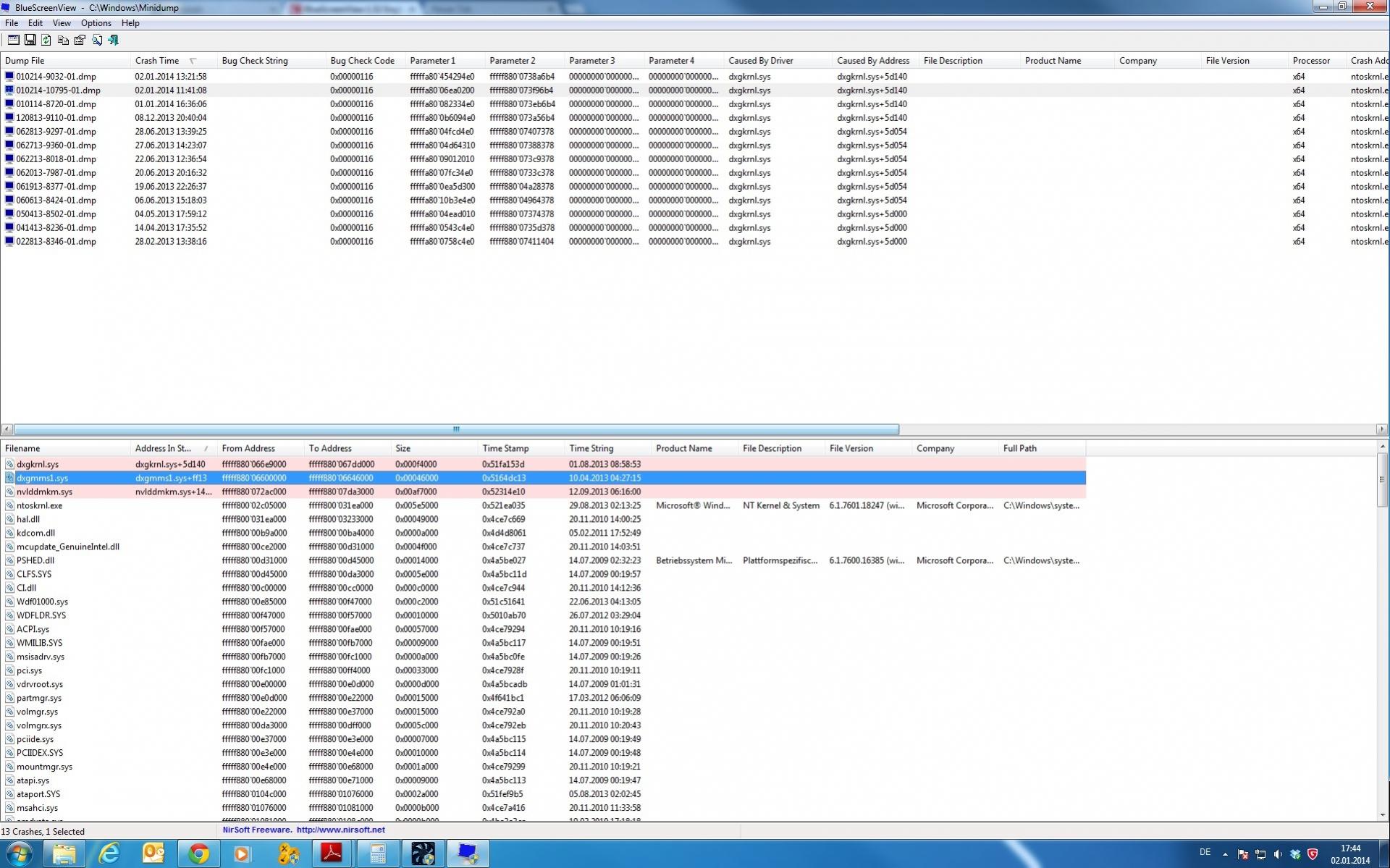The image size is (1390, 868).
Task: Open the Options menu
Action: click(x=96, y=23)
